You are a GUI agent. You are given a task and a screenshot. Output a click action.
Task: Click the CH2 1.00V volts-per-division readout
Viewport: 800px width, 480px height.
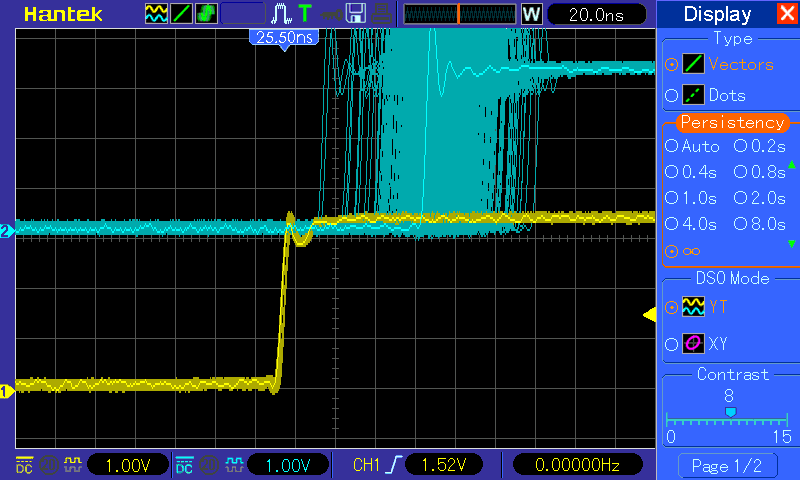click(x=288, y=465)
